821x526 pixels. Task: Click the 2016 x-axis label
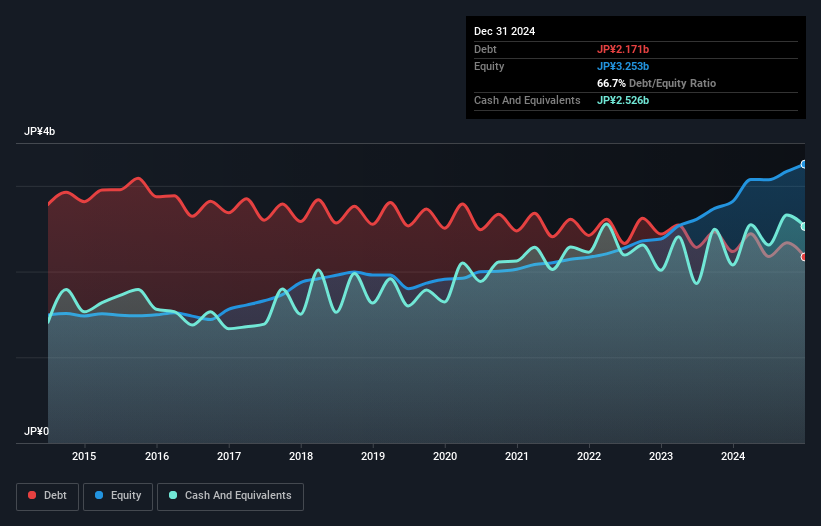[157, 456]
